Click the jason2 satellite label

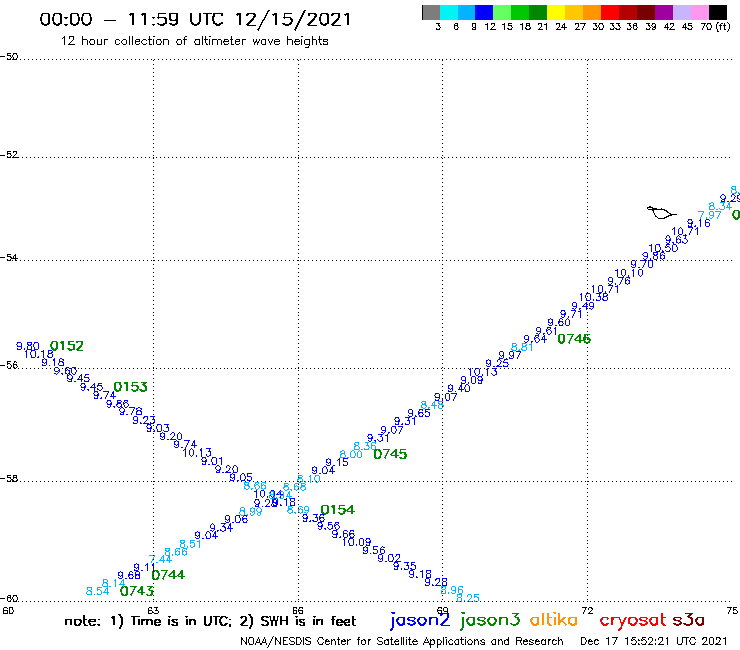click(x=420, y=620)
